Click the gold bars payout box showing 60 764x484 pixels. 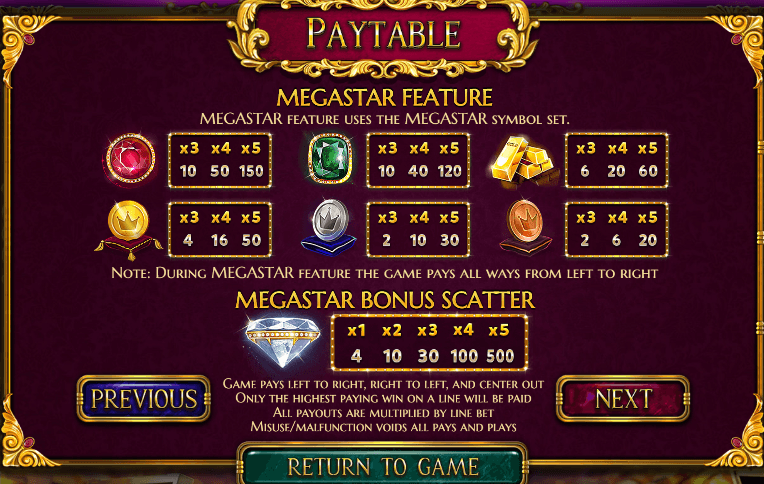point(616,160)
